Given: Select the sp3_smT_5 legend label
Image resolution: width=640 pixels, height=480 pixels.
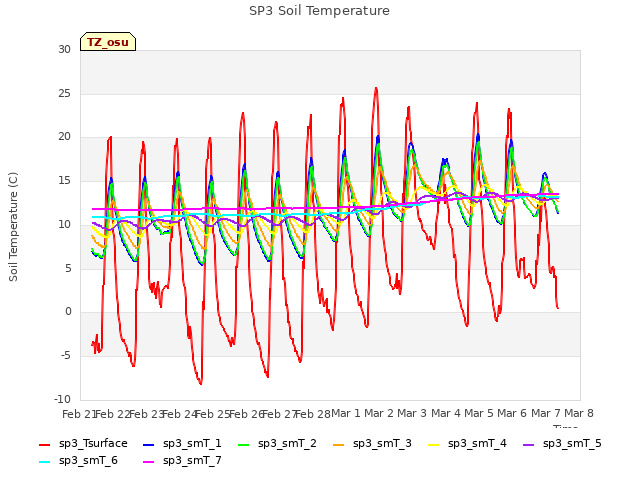Looking at the screenshot, I should click(x=572, y=444).
